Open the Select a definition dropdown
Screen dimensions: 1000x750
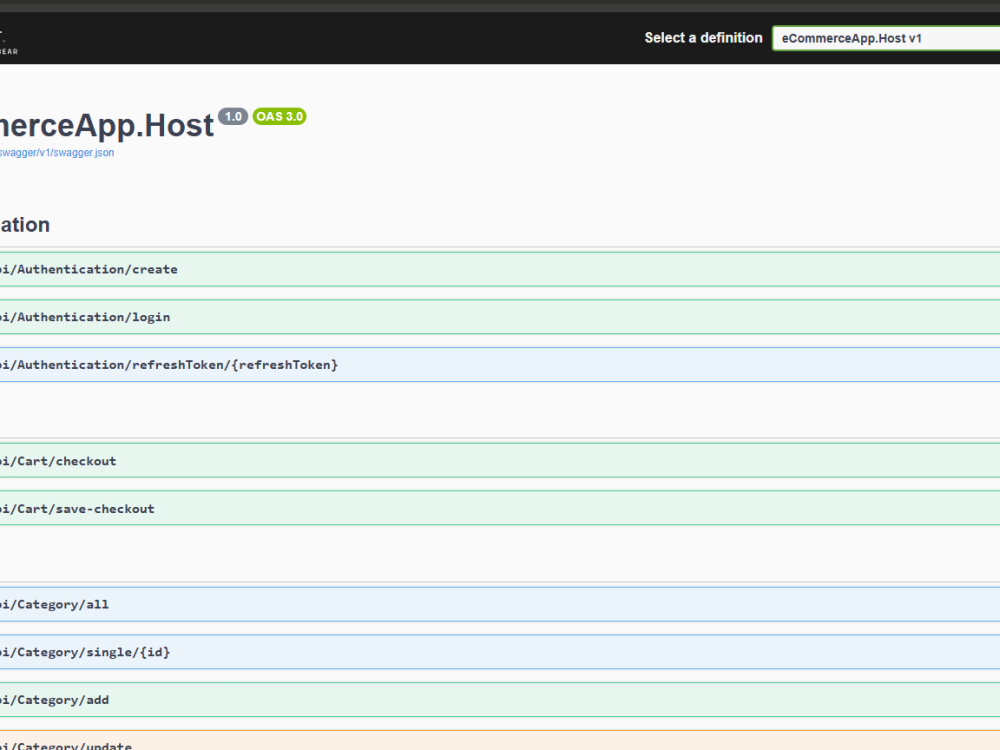click(886, 38)
